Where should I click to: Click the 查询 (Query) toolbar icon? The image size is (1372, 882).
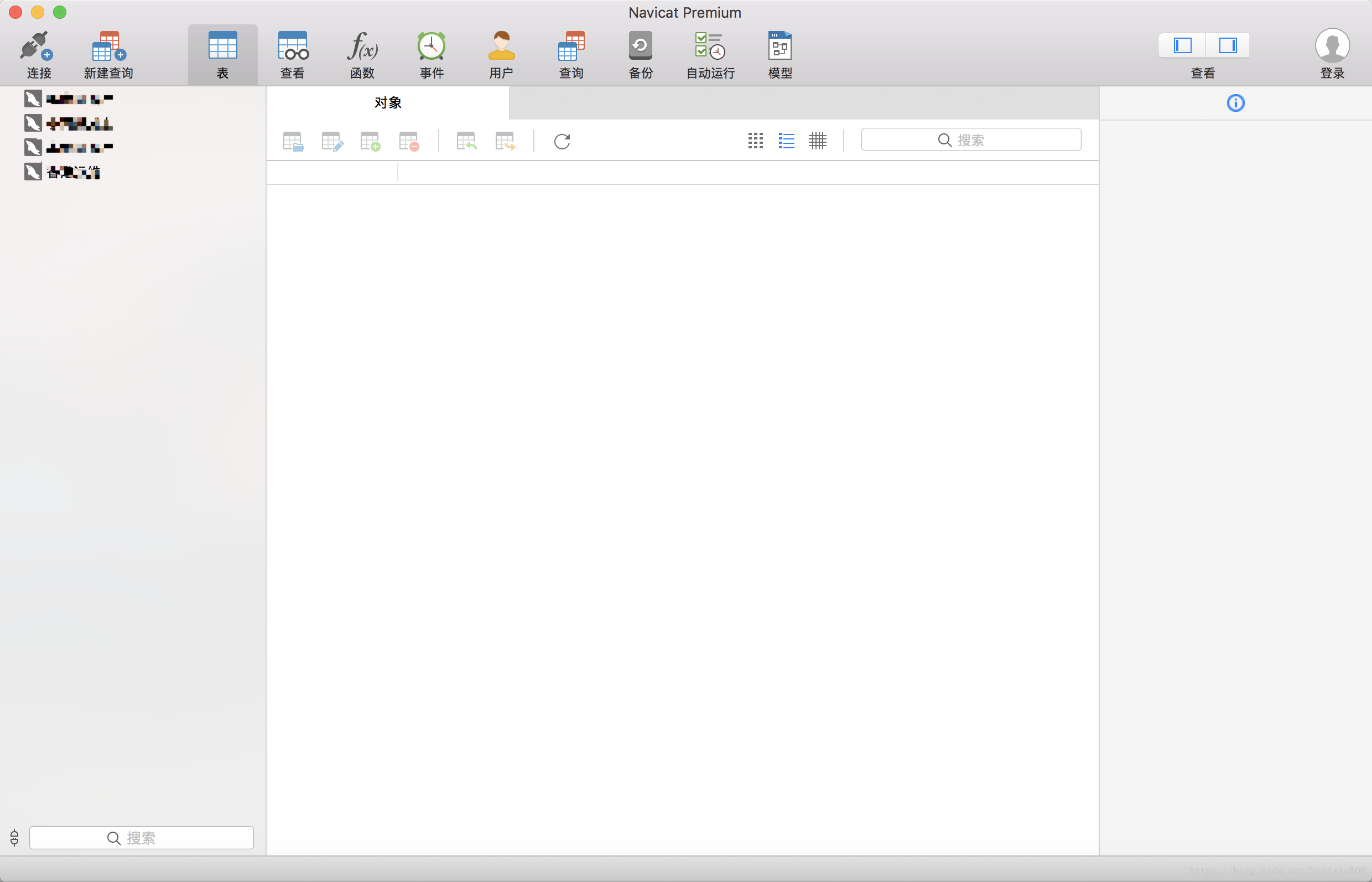571,46
